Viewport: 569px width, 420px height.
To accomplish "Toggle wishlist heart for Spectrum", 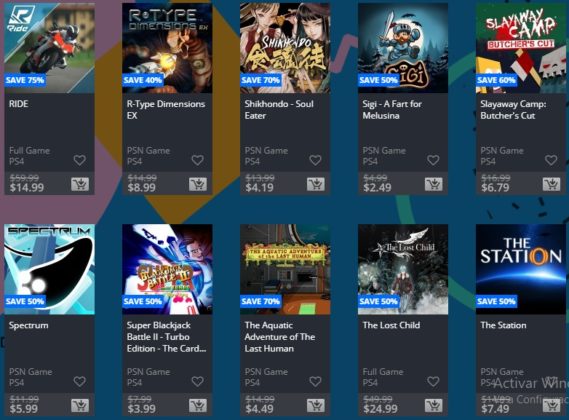I will [x=80, y=381].
